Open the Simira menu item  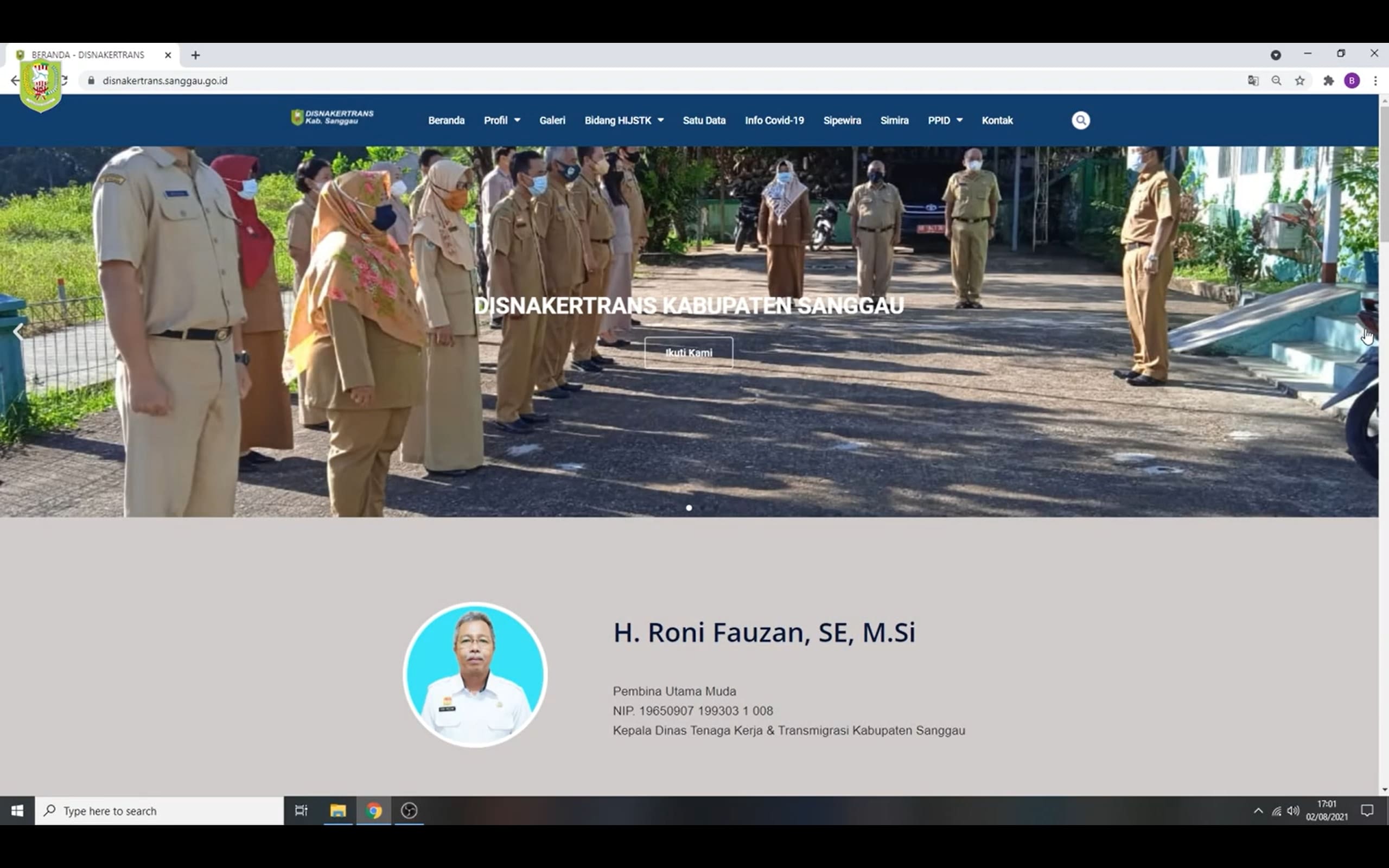894,120
